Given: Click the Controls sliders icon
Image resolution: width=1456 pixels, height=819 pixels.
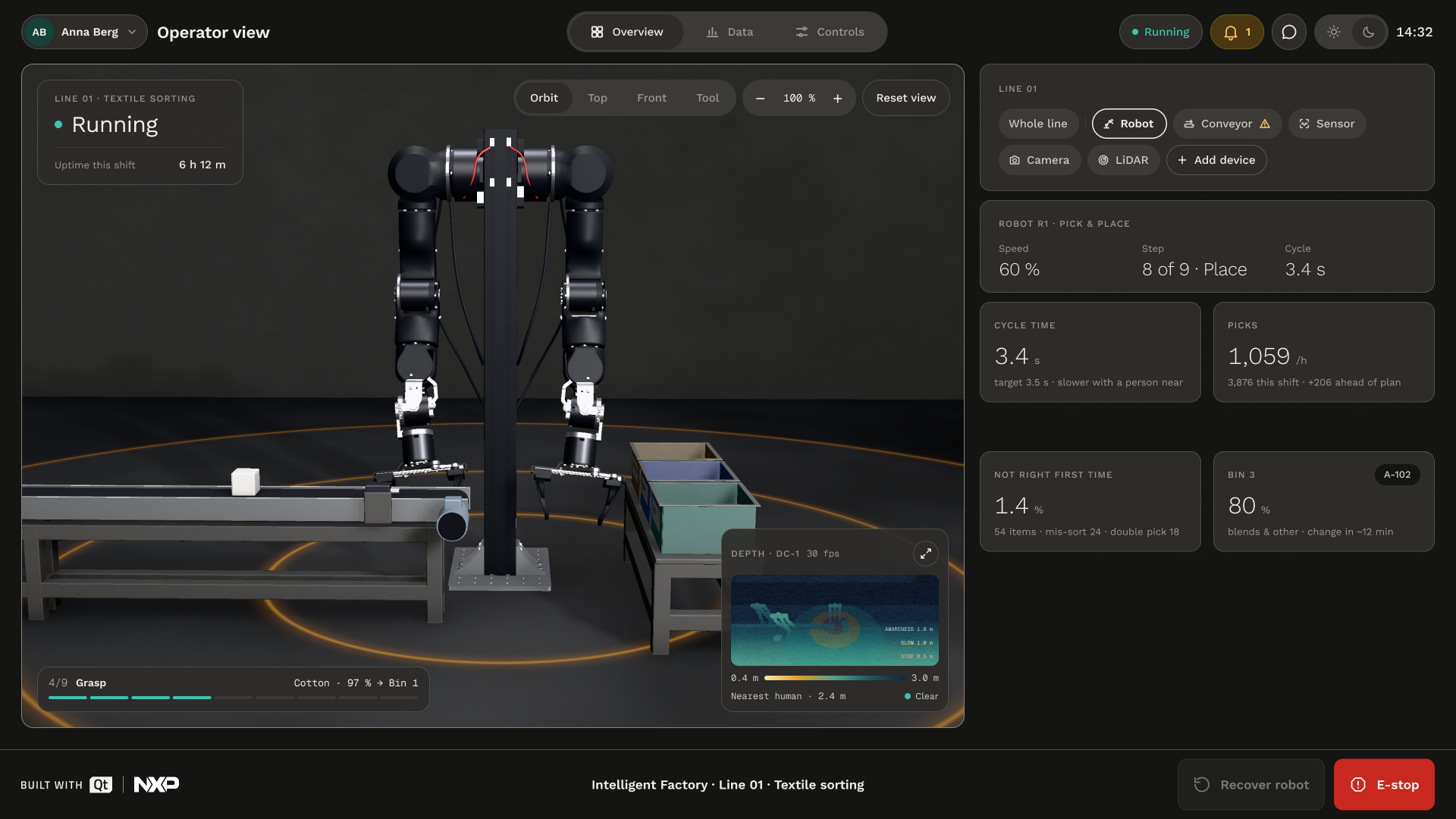Looking at the screenshot, I should tap(802, 32).
